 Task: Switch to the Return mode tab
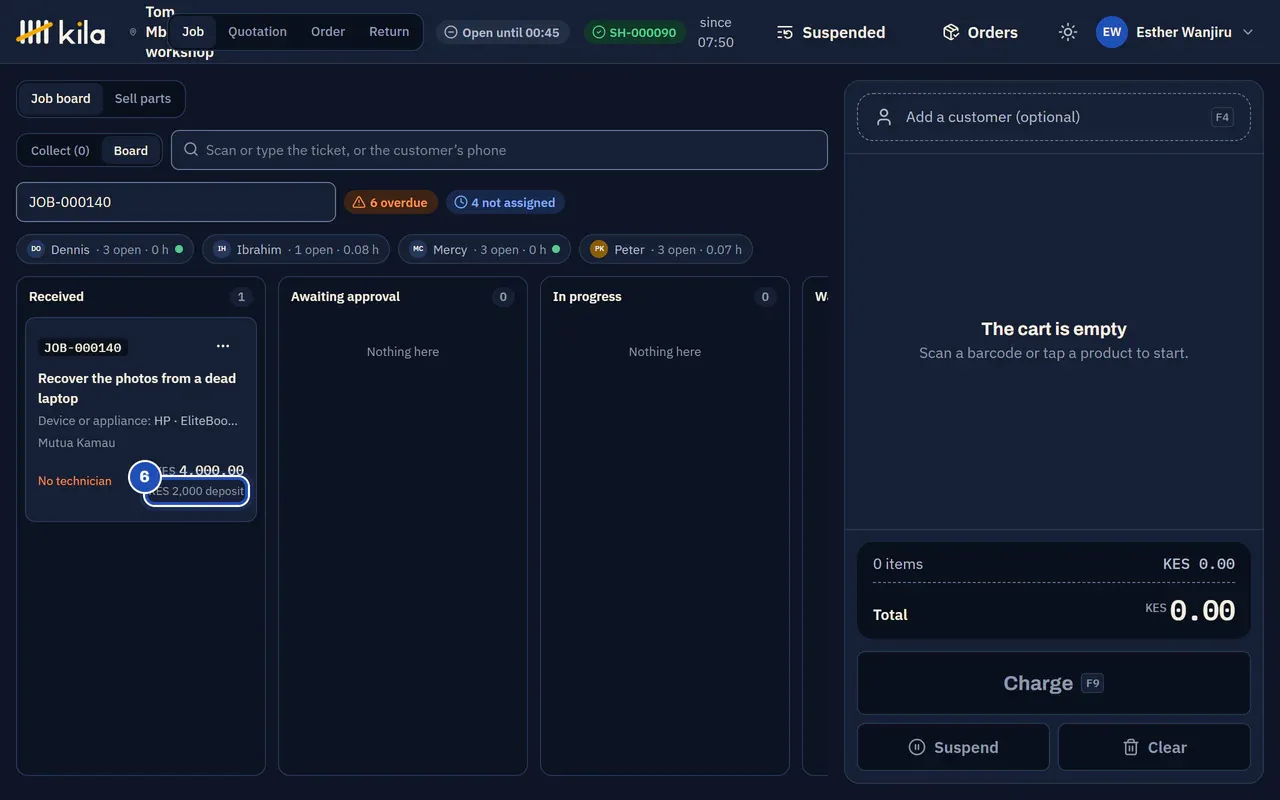tap(389, 32)
